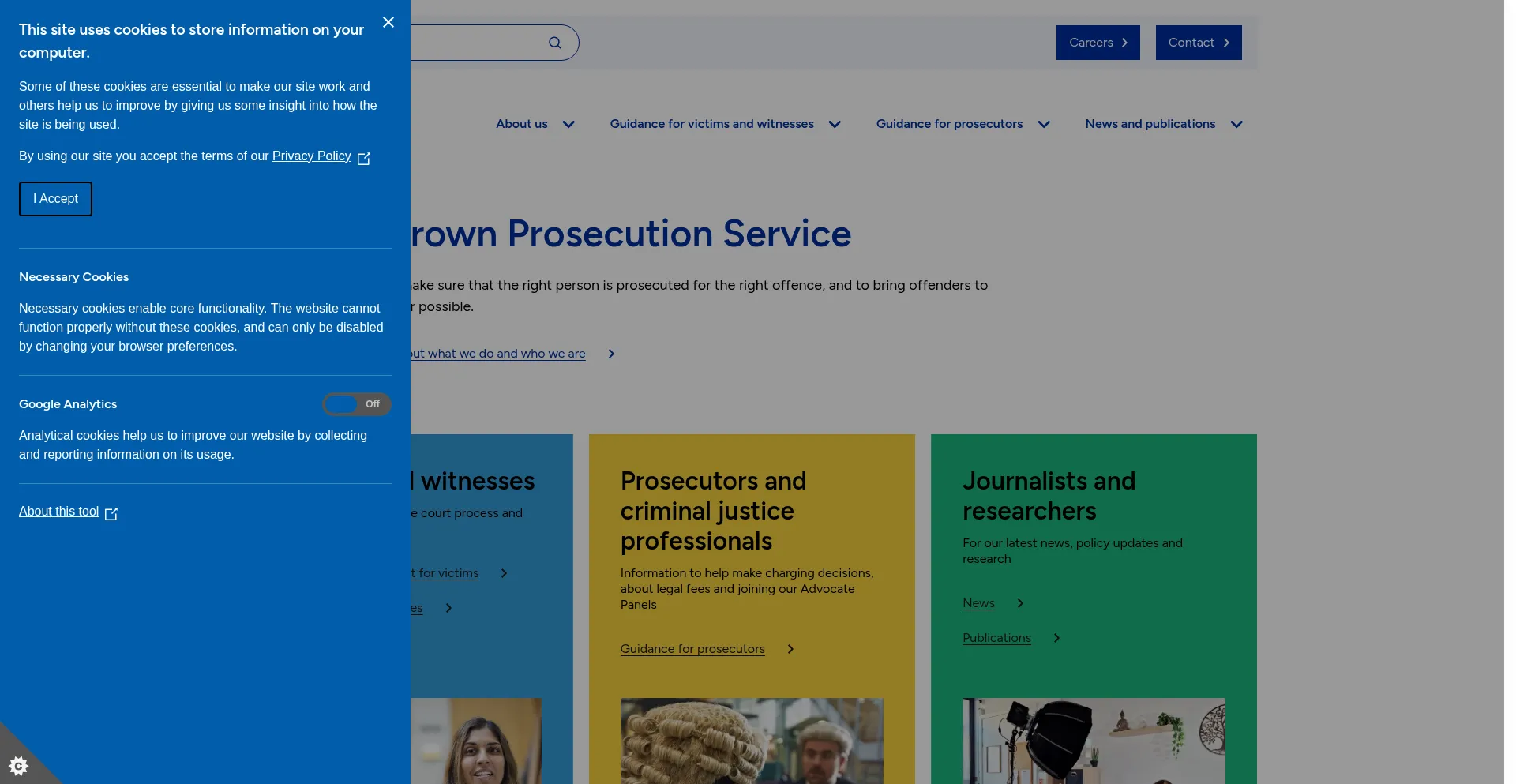Click external link icon beside About this tool

coord(111,513)
